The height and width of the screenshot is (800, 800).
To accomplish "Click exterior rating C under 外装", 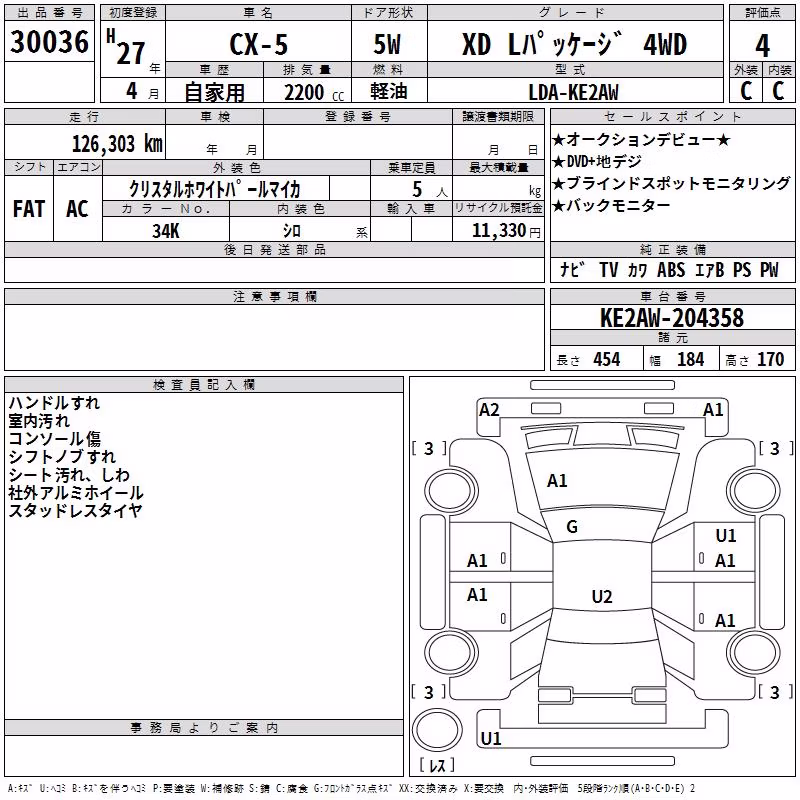I will [746, 91].
